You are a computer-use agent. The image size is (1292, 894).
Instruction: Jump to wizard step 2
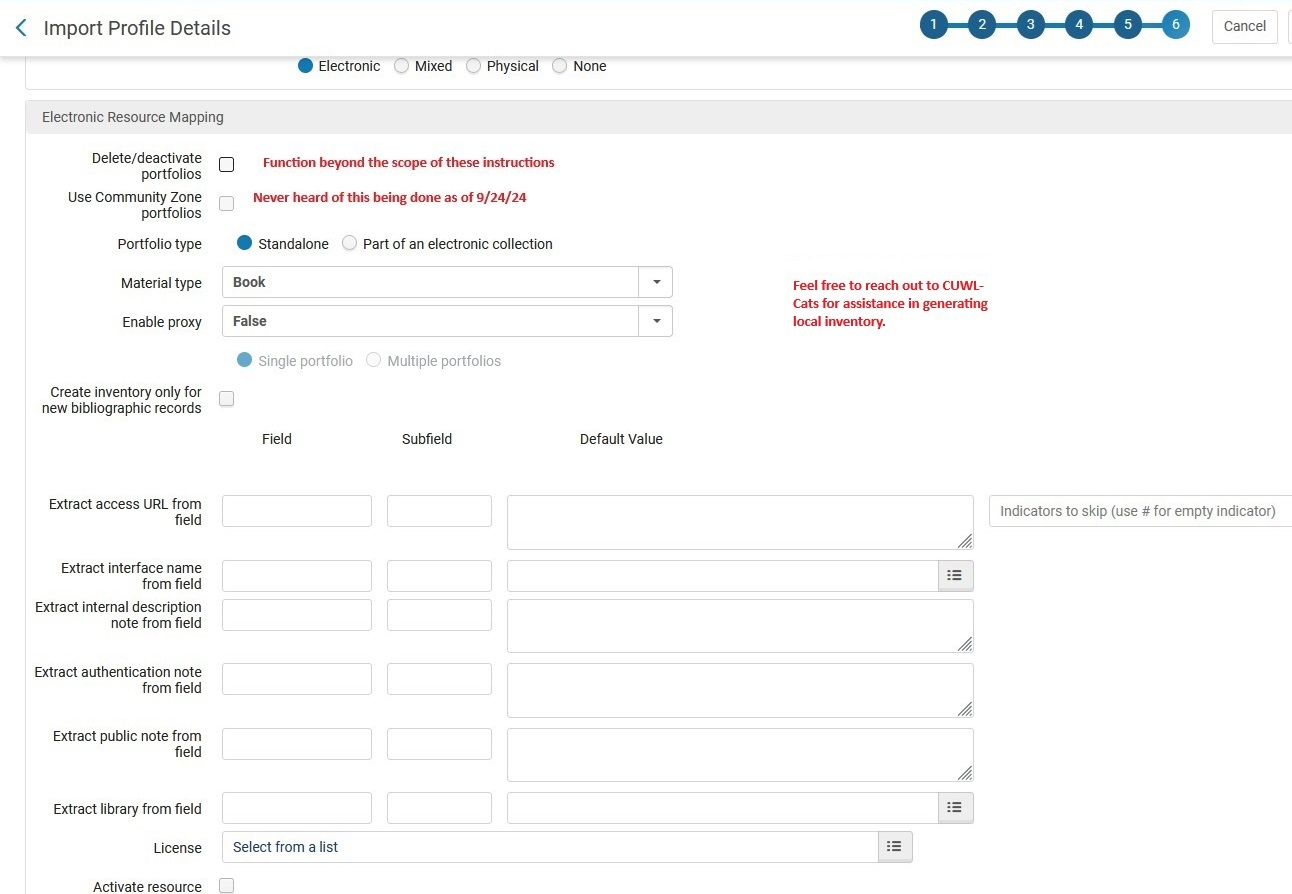coord(982,26)
